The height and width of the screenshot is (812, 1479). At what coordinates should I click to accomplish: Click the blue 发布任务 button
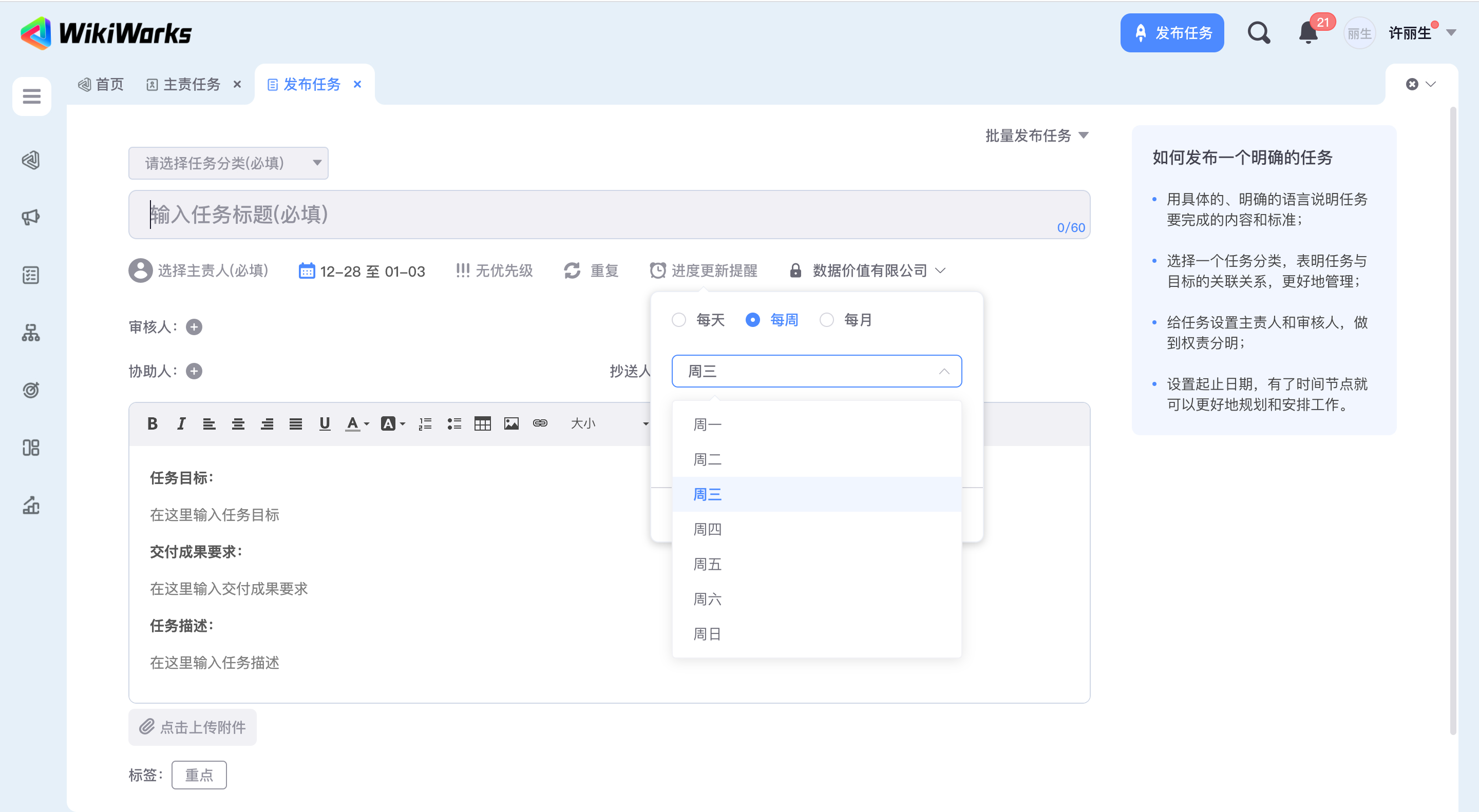pos(1171,33)
